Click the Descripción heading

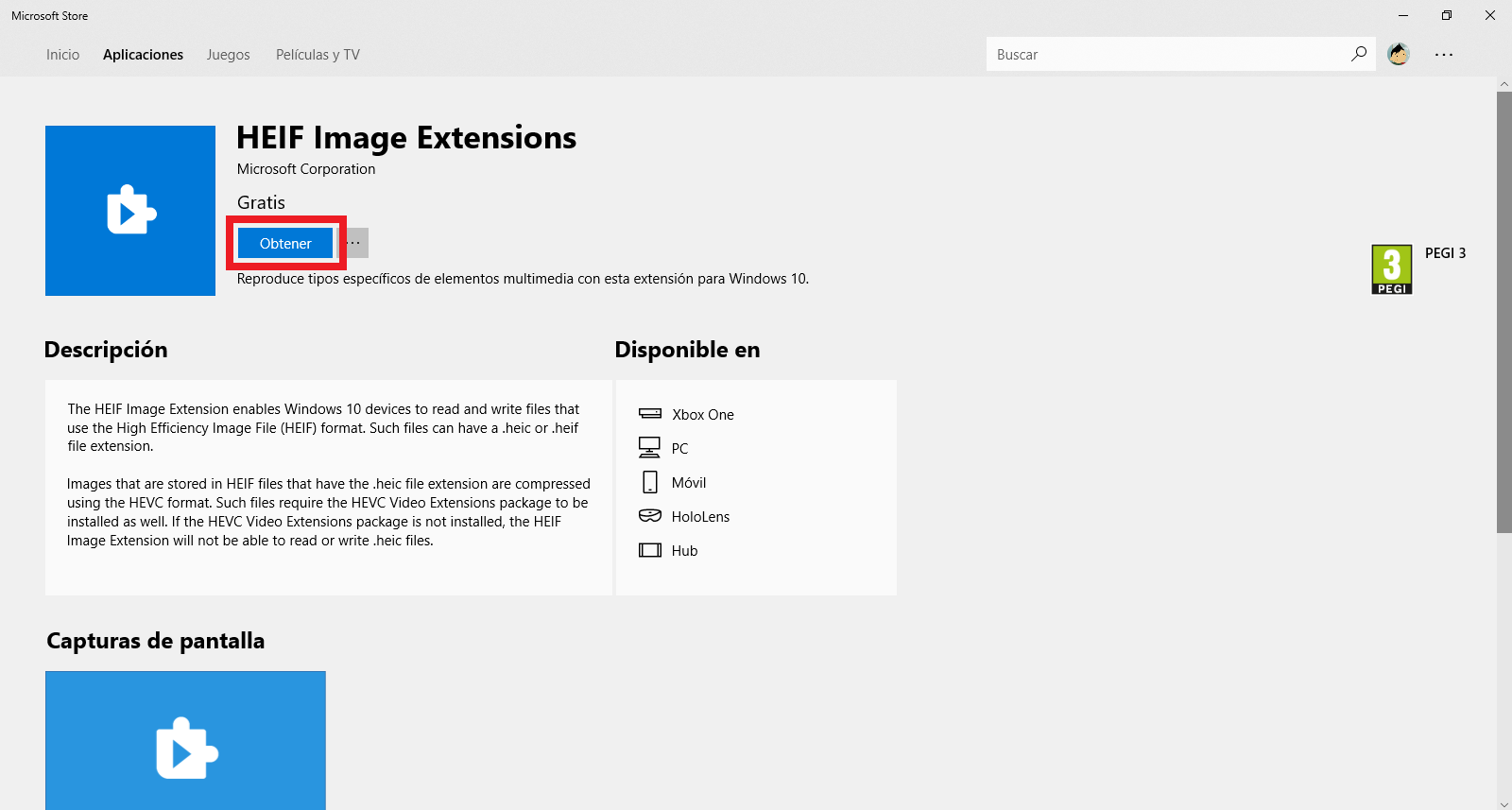pyautogui.click(x=106, y=350)
